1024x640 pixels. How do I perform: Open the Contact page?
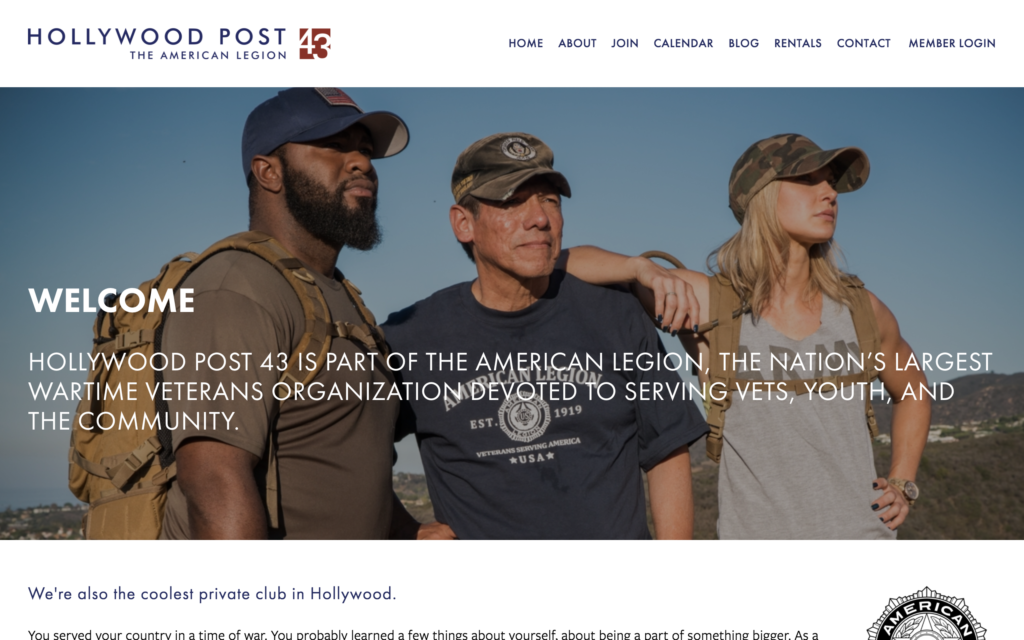point(863,43)
